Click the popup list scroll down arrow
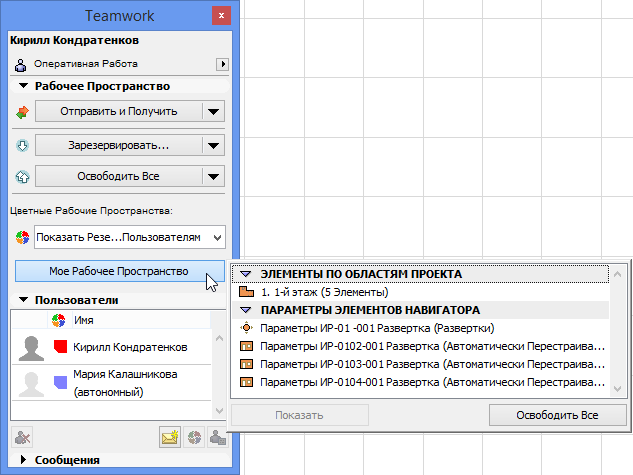This screenshot has width=633, height=475. coord(617,389)
